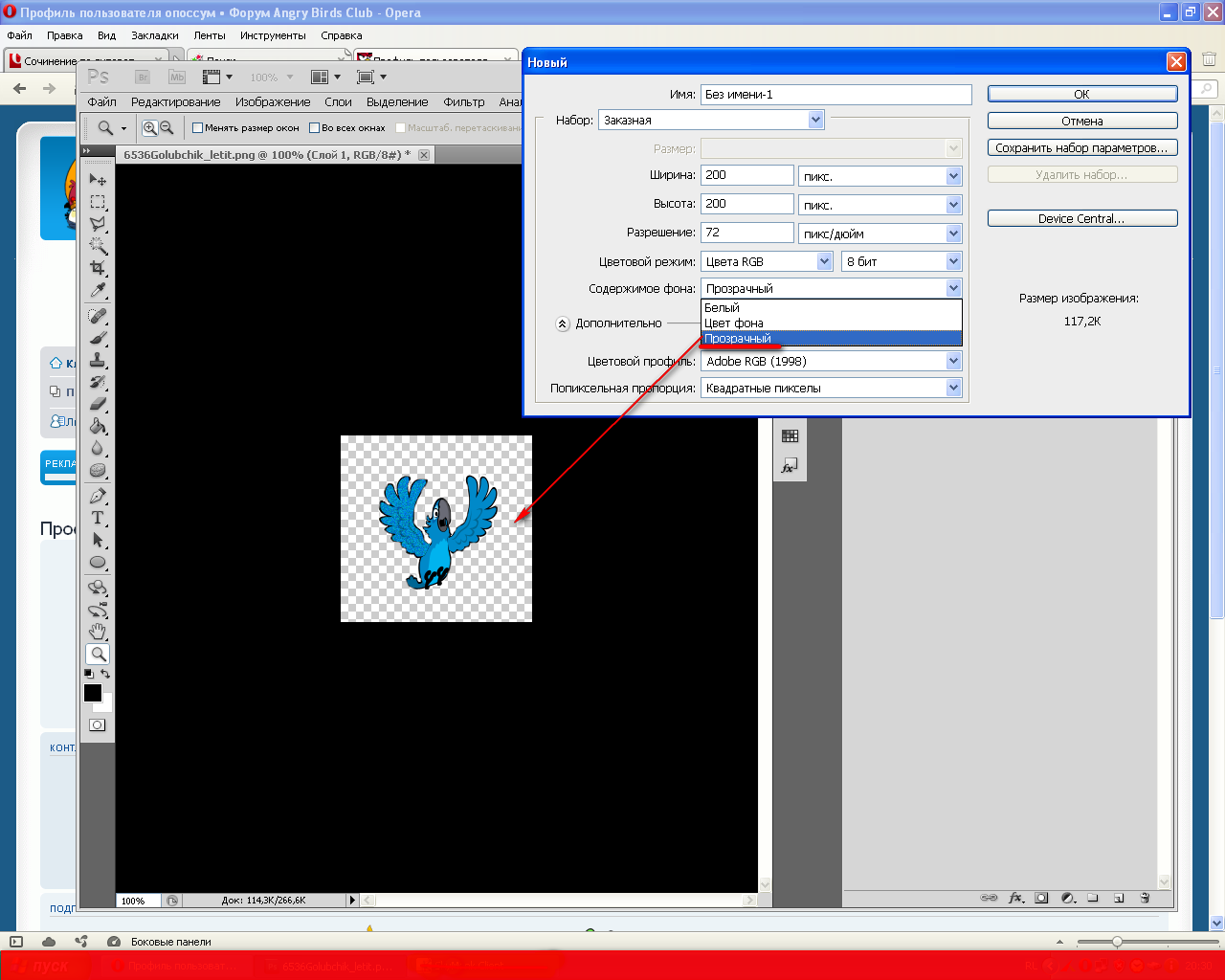This screenshot has width=1225, height=980.
Task: Select the Magic Wand tool
Action: (98, 246)
